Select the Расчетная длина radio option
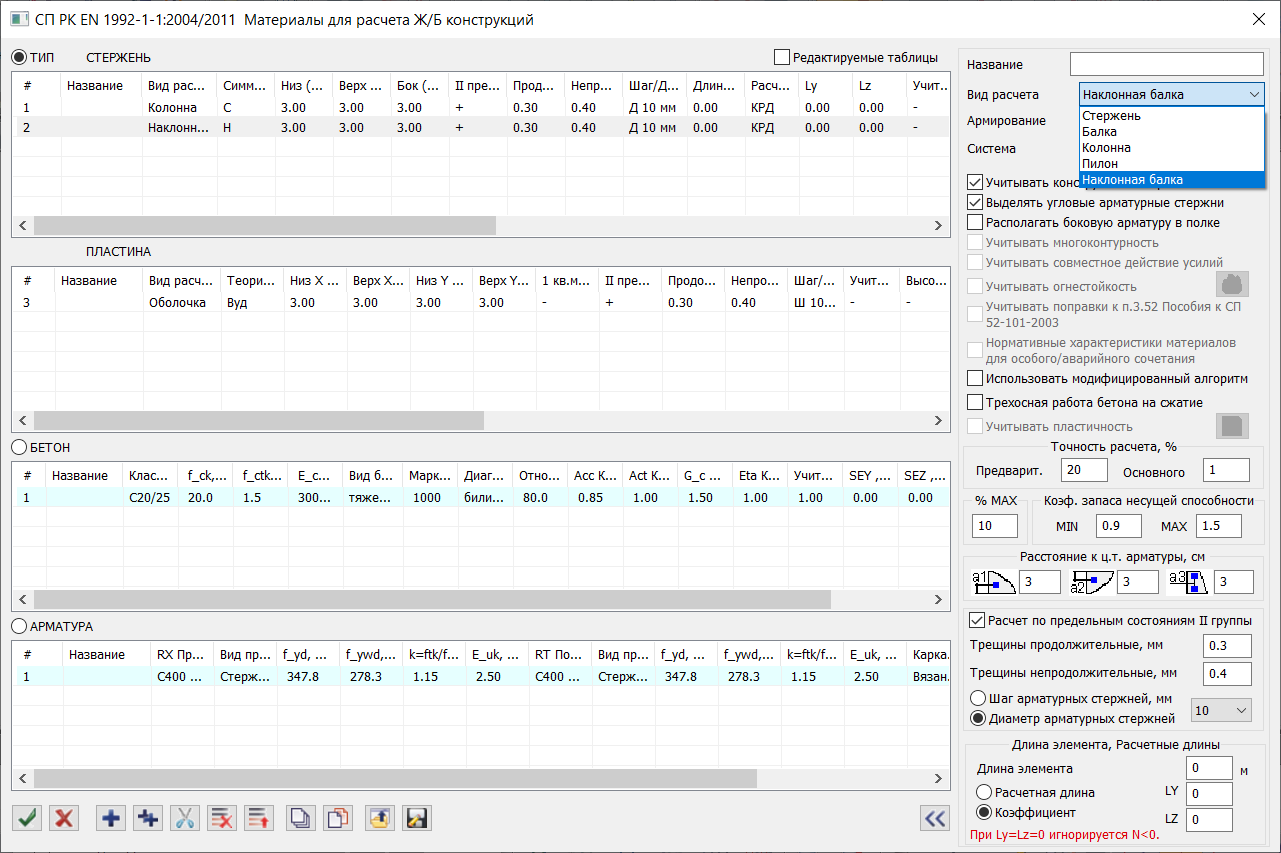Screen dimensions: 1281x853 [x=984, y=792]
